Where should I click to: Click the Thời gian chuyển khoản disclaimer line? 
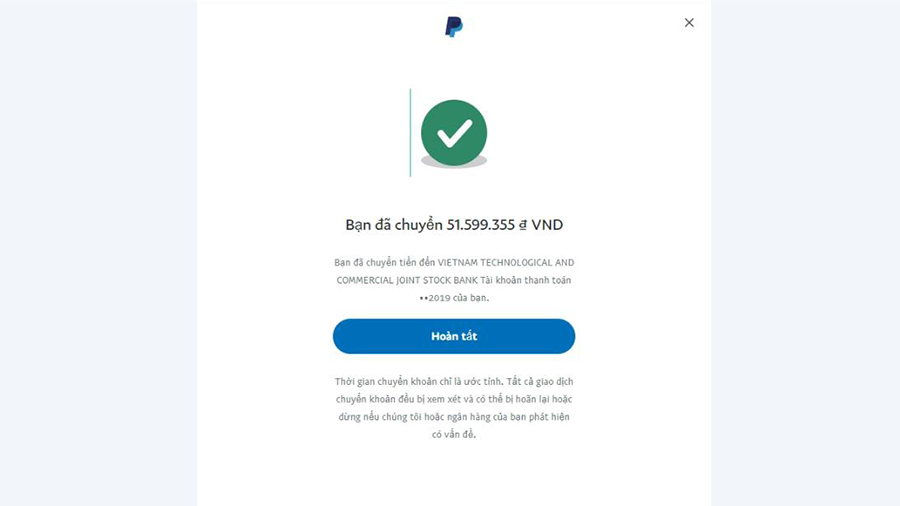(x=454, y=382)
